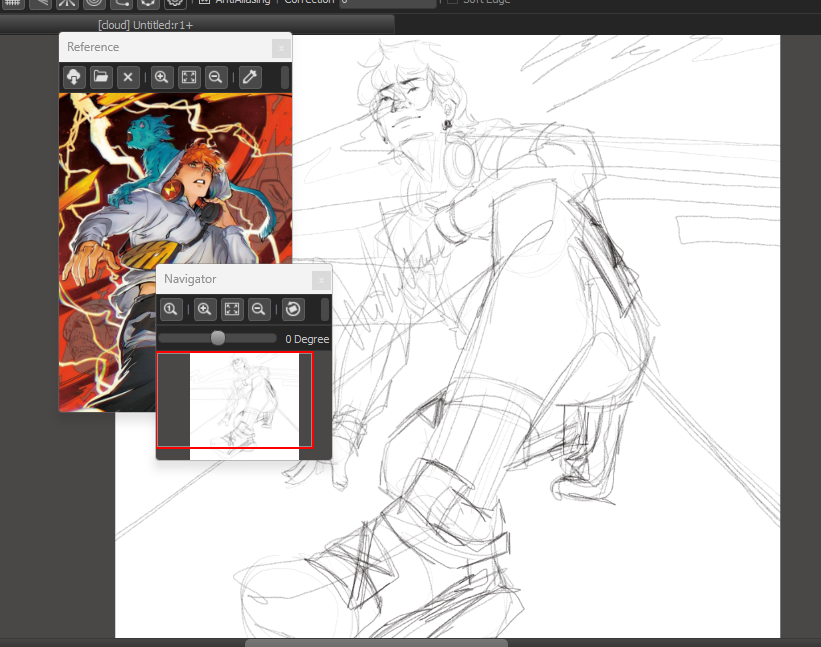This screenshot has height=647, width=821.
Task: Zoom the Navigator view to 100%
Action: click(x=171, y=309)
